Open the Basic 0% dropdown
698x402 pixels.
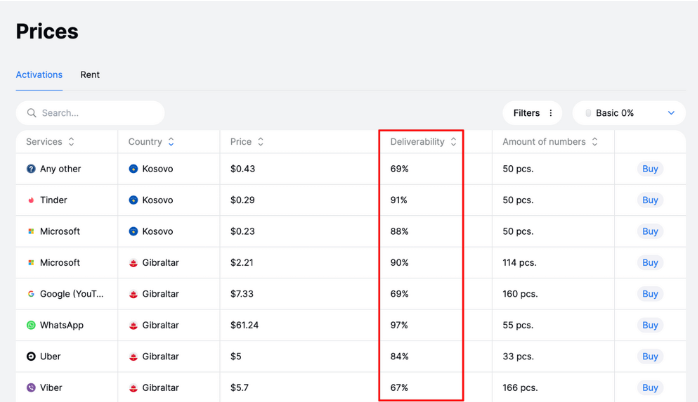[629, 113]
